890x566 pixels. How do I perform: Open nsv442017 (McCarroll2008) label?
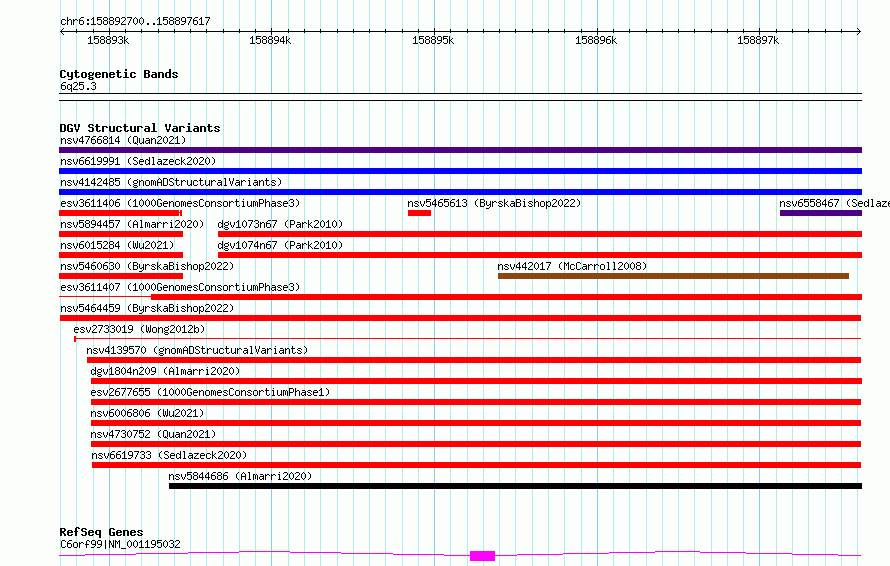click(x=572, y=266)
